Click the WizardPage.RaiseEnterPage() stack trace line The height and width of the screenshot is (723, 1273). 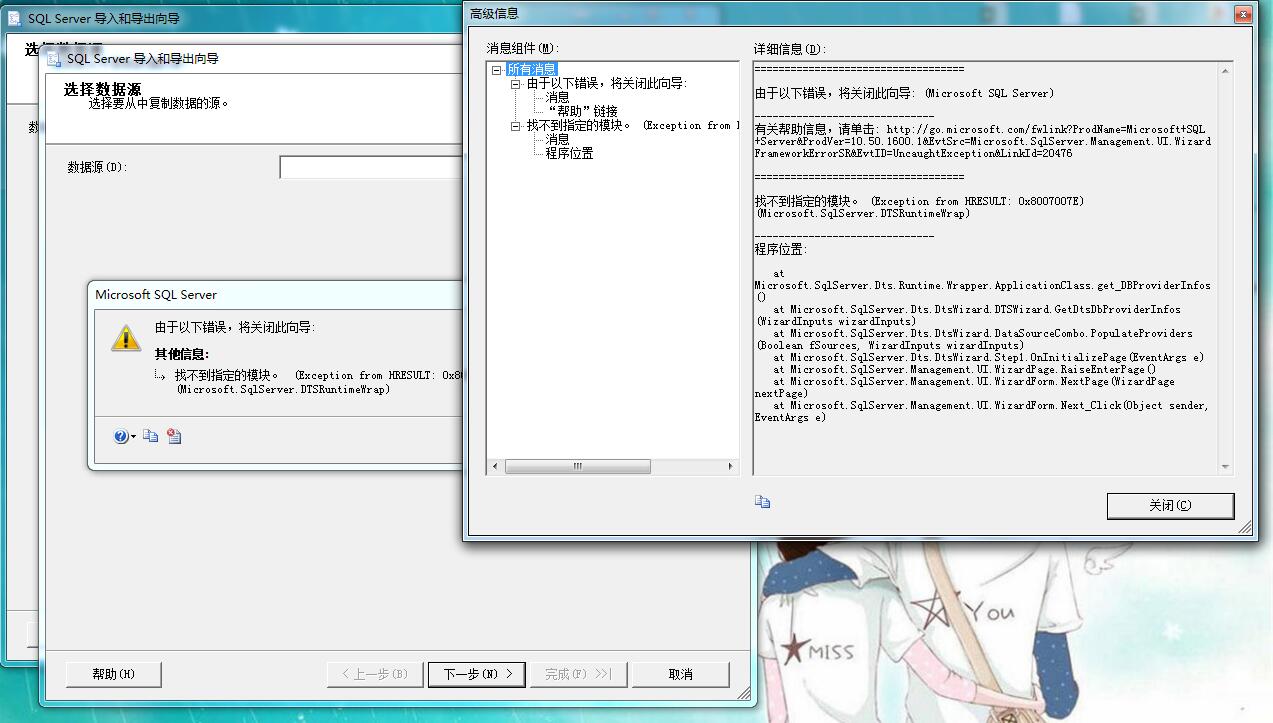[x=964, y=369]
